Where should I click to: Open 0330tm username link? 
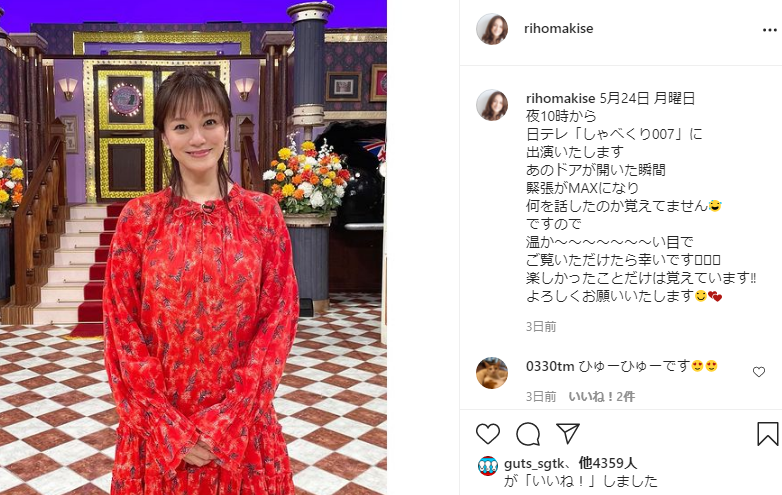point(550,366)
